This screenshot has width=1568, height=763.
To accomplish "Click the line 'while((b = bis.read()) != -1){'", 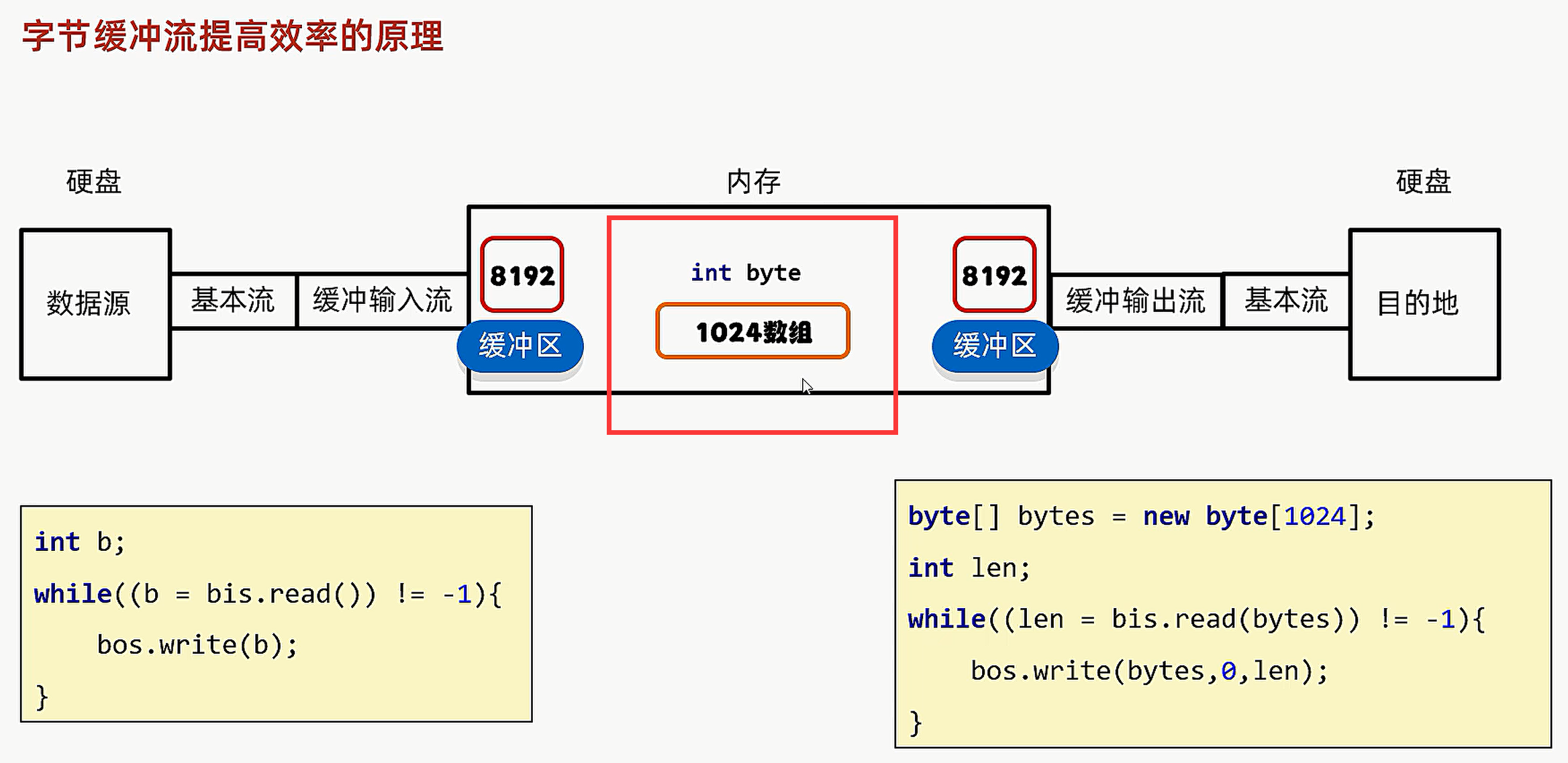I will (268, 594).
